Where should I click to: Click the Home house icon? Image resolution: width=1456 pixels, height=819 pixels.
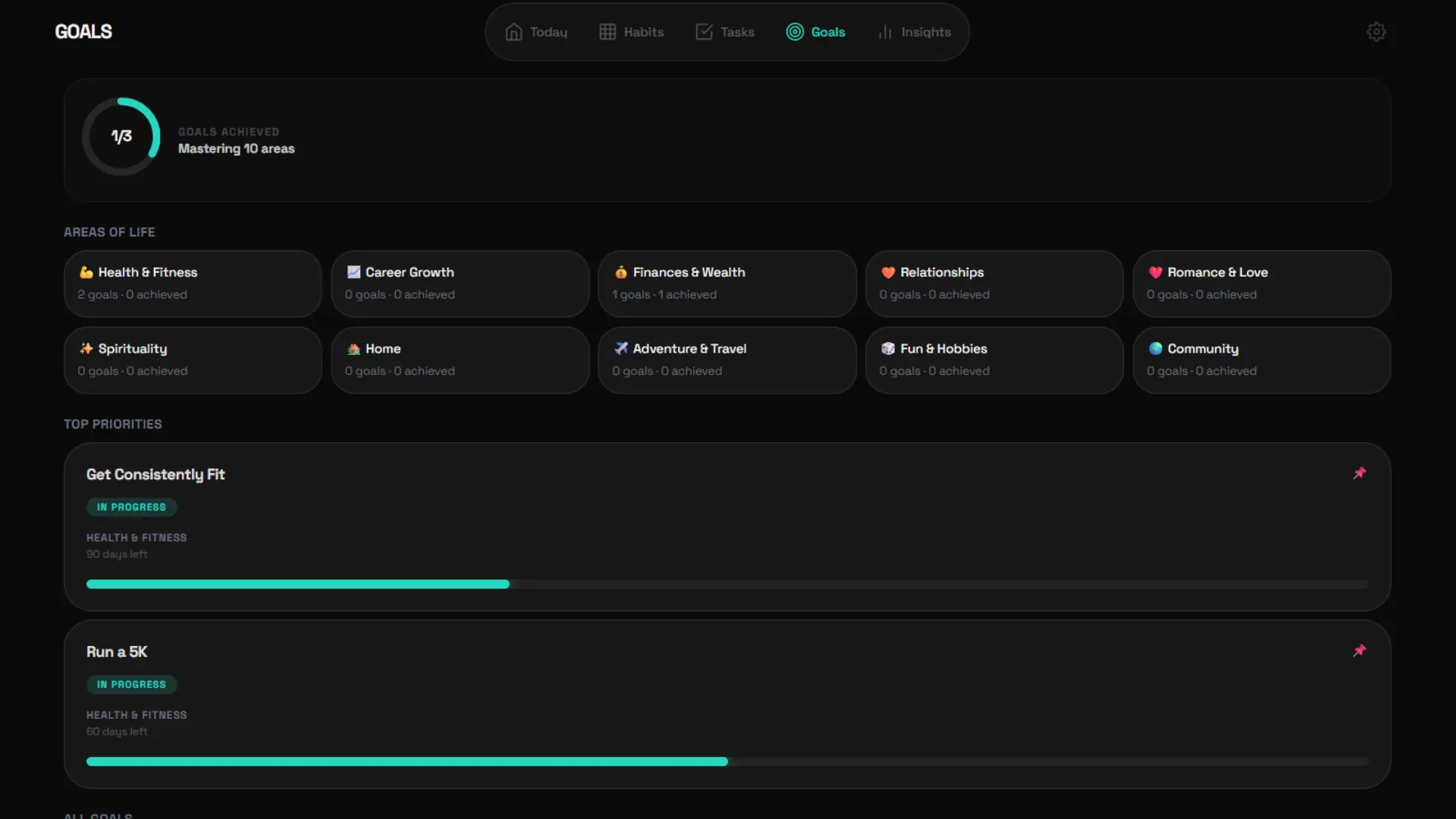(353, 349)
